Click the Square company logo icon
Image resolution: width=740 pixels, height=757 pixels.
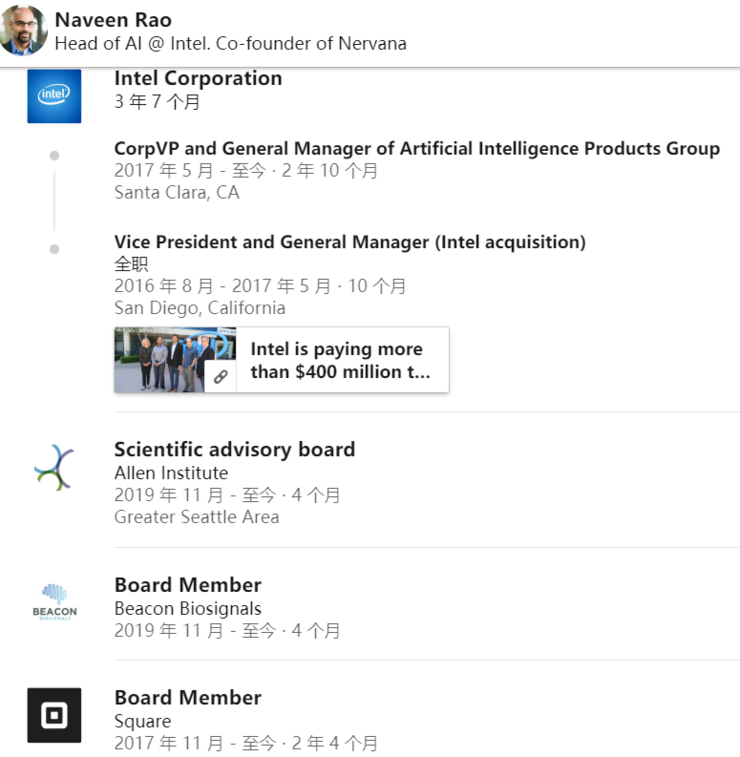(x=54, y=715)
